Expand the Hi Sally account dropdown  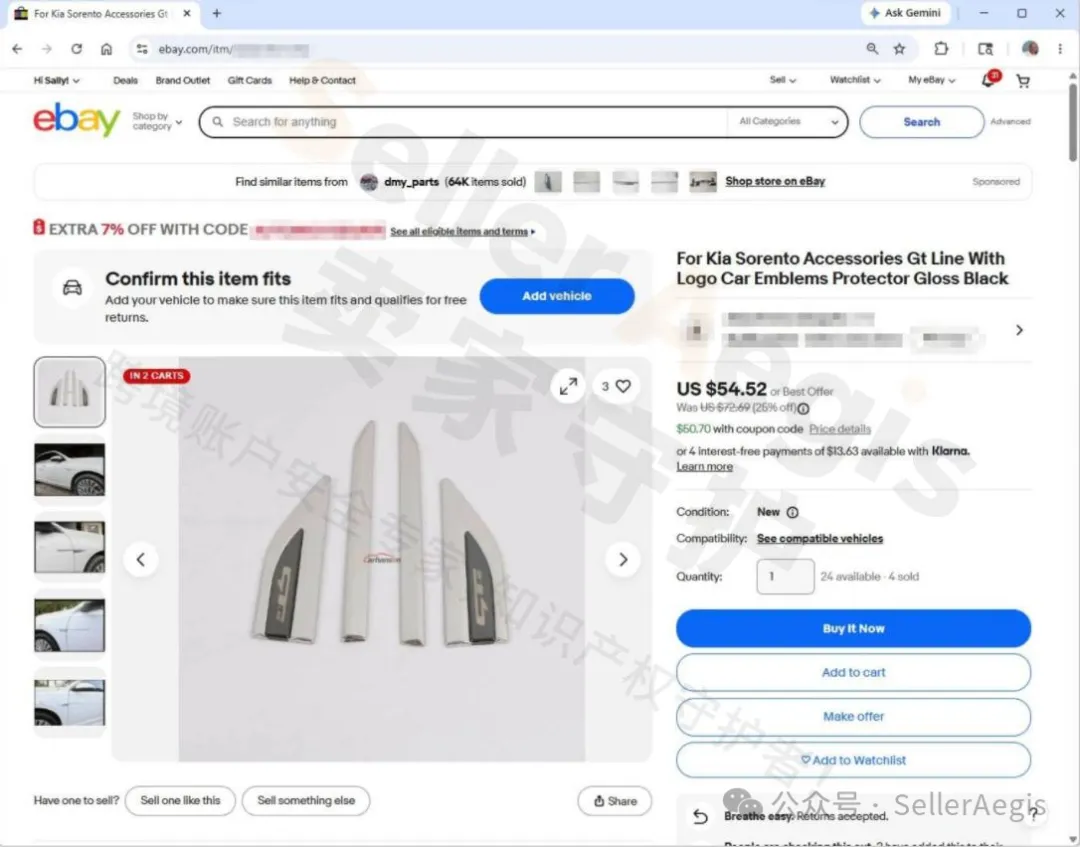56,81
